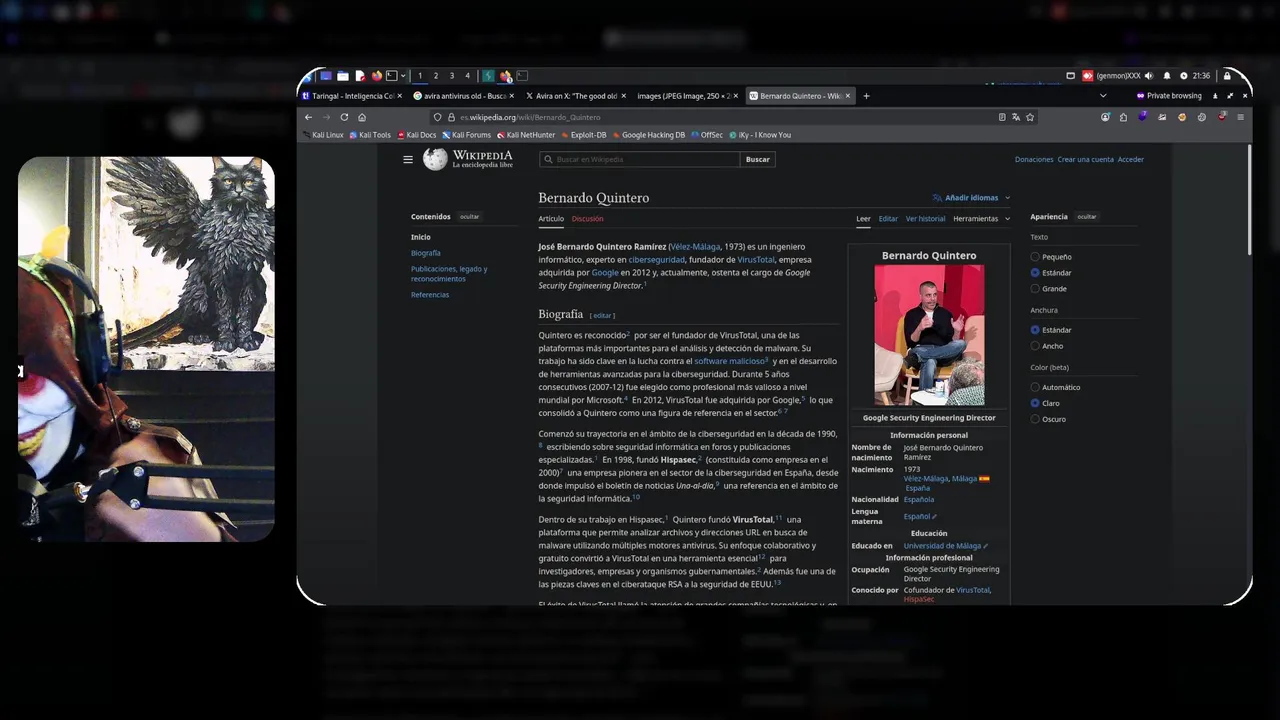Open the text editor icon in Kali panel

(x=360, y=75)
